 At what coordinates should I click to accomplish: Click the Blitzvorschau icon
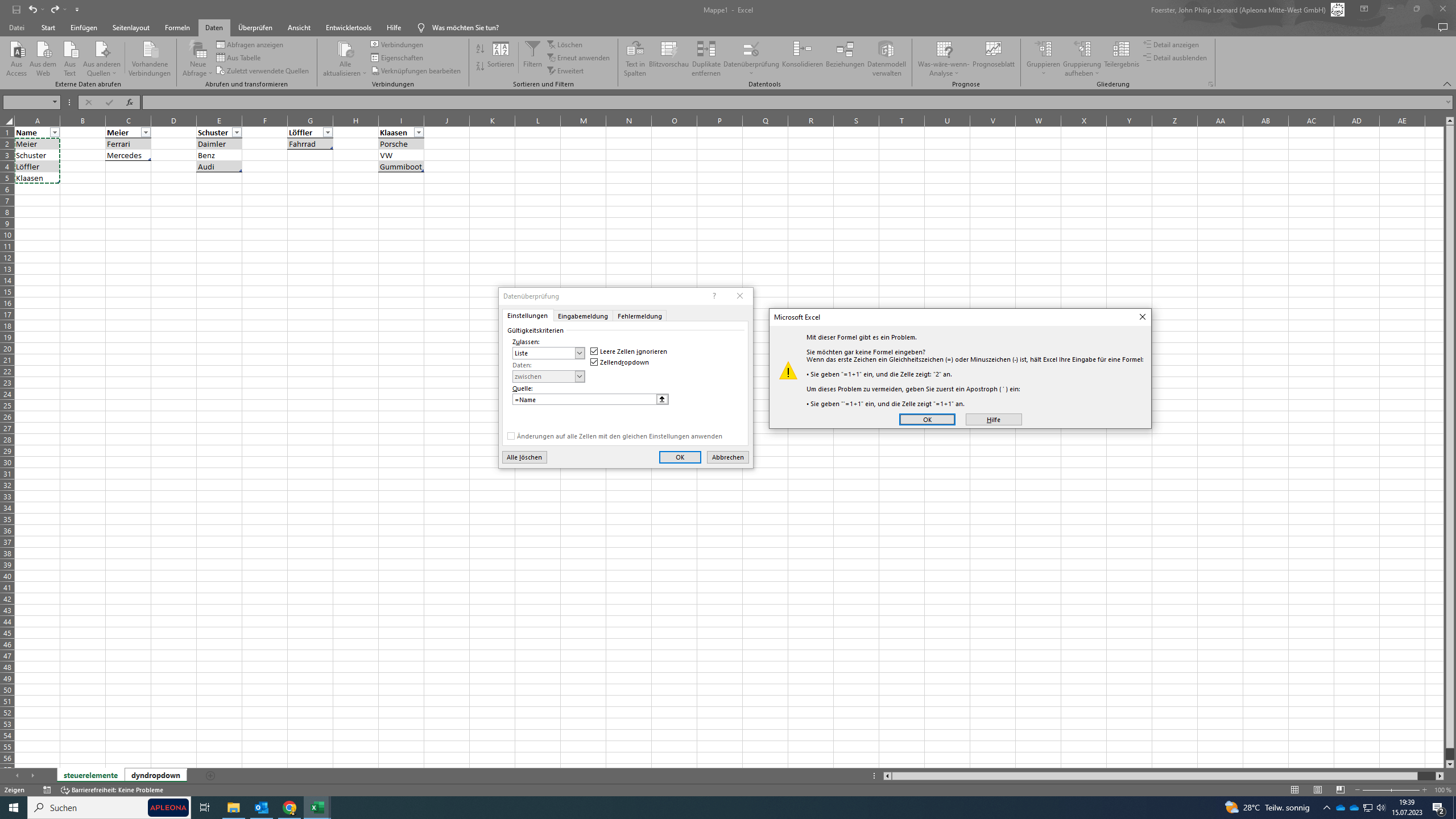669,50
